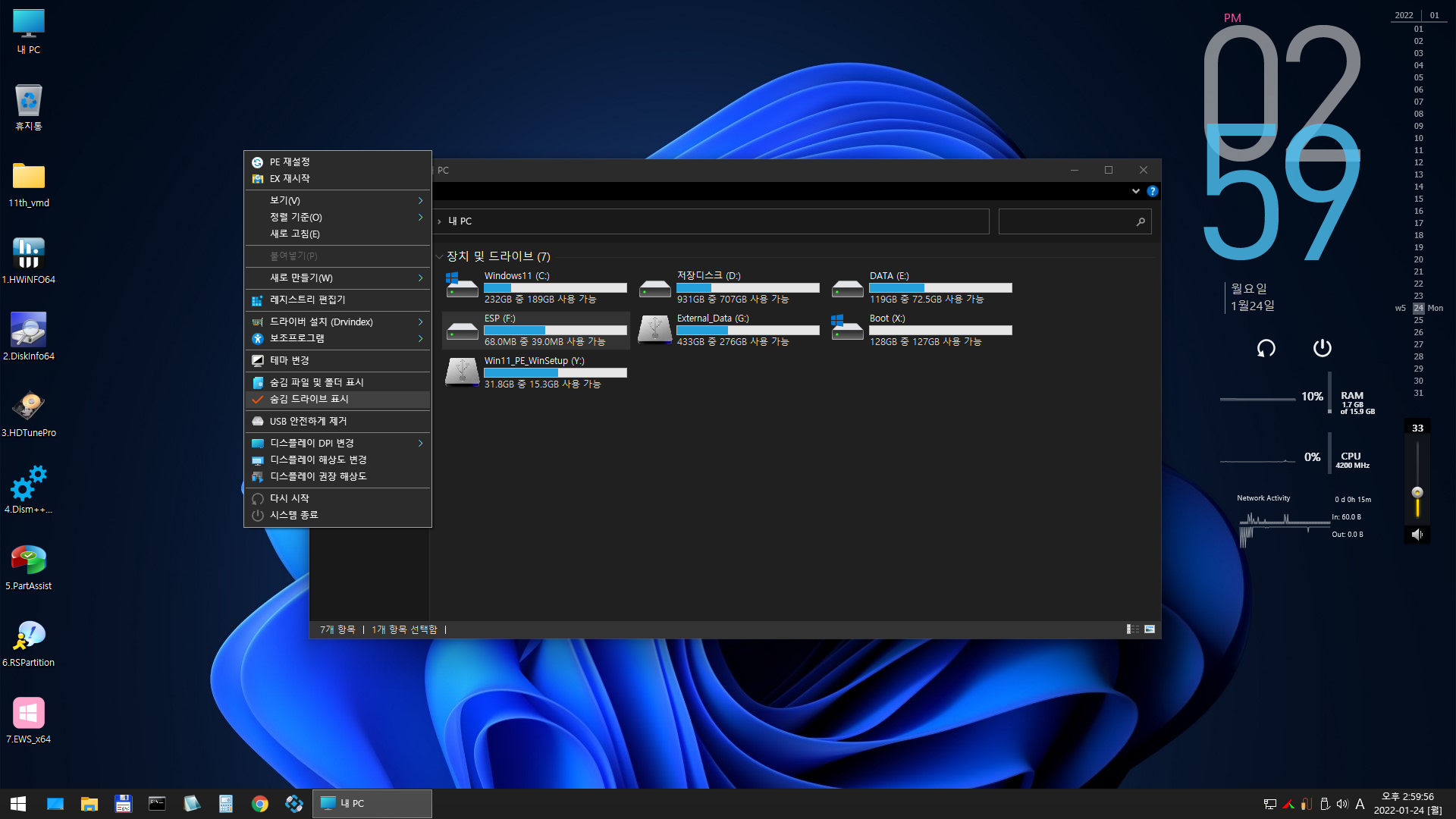Expand the 새로 만들기(W) submenu

pyautogui.click(x=338, y=278)
